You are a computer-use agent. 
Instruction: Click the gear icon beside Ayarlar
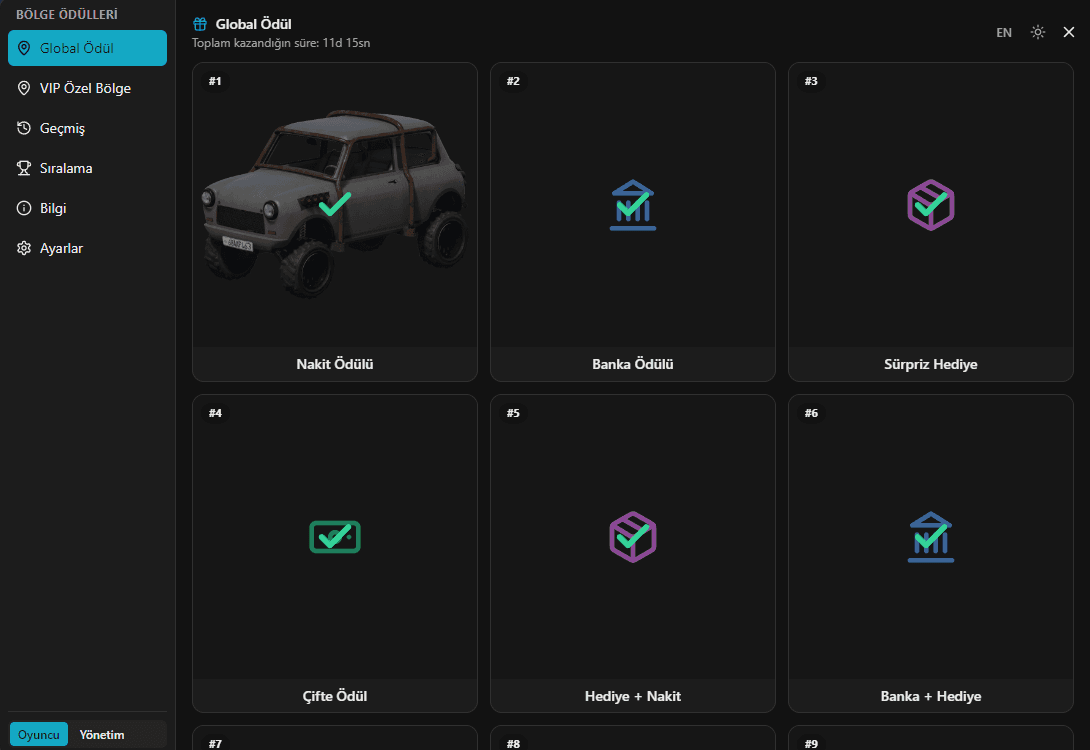tap(24, 248)
